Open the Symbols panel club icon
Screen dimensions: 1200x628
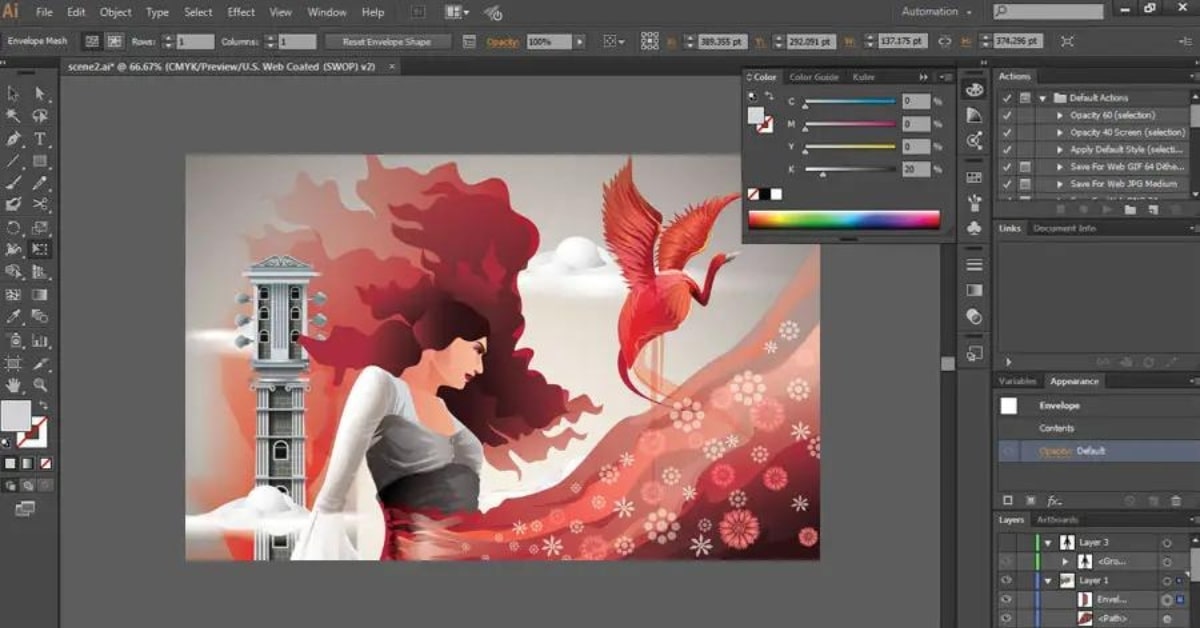[974, 228]
